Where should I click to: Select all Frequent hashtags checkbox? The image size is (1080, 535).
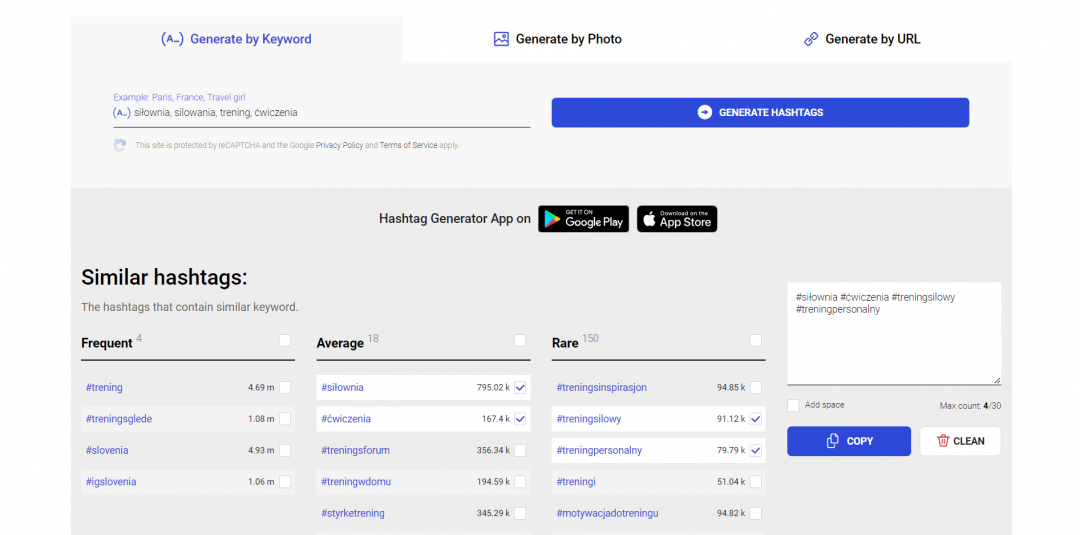point(285,341)
